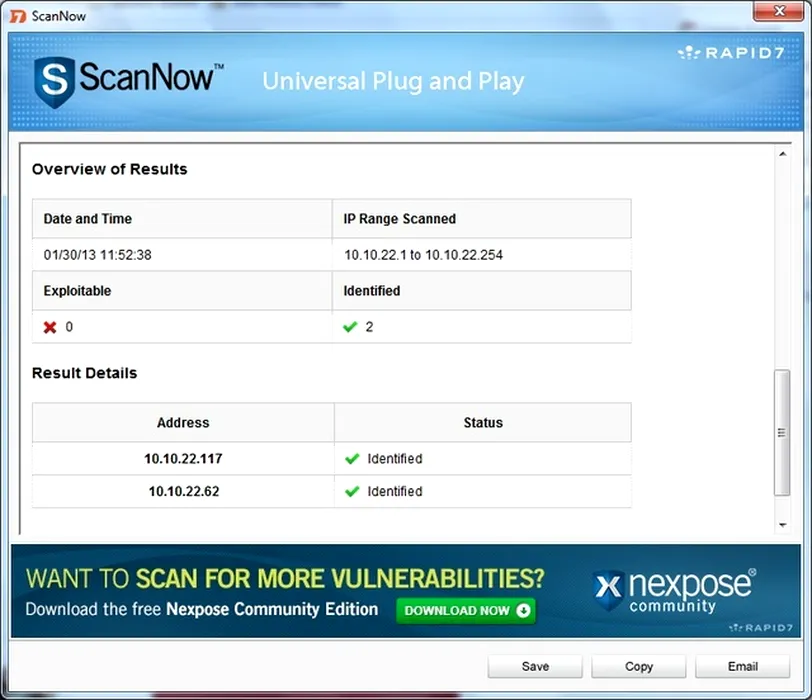Click the red X Exploitable icon
The image size is (812, 700).
click(50, 327)
